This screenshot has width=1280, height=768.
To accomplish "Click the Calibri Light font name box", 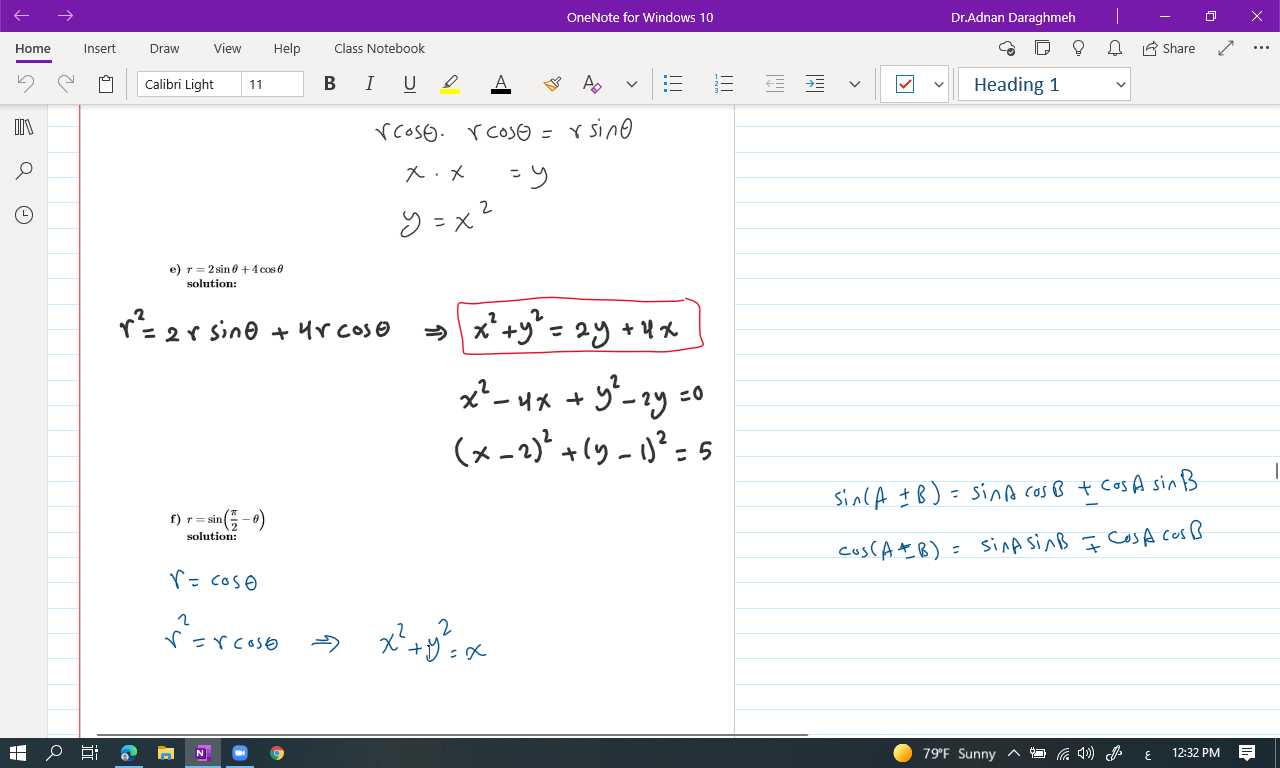I will [x=189, y=84].
